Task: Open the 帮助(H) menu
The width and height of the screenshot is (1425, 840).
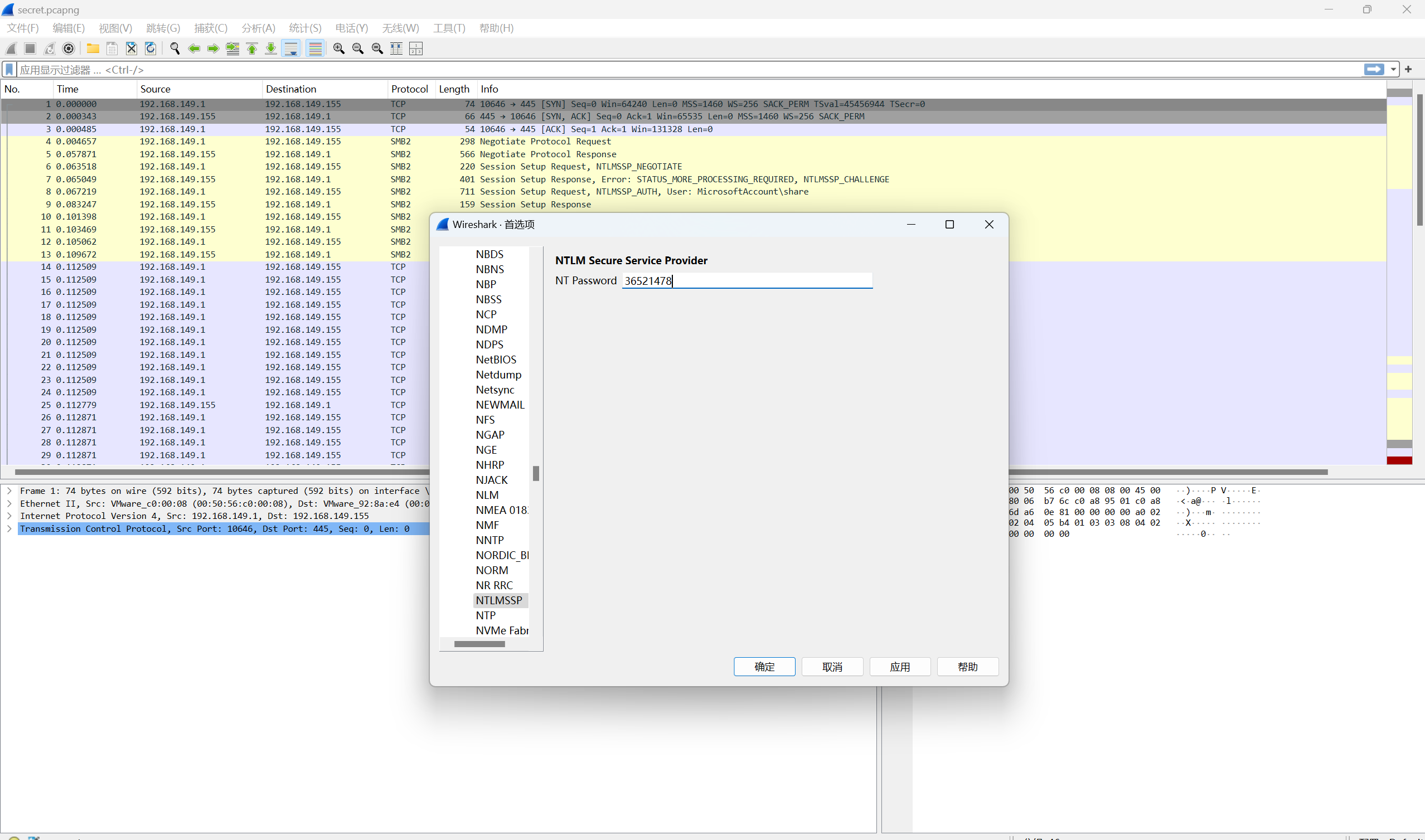Action: 497,28
